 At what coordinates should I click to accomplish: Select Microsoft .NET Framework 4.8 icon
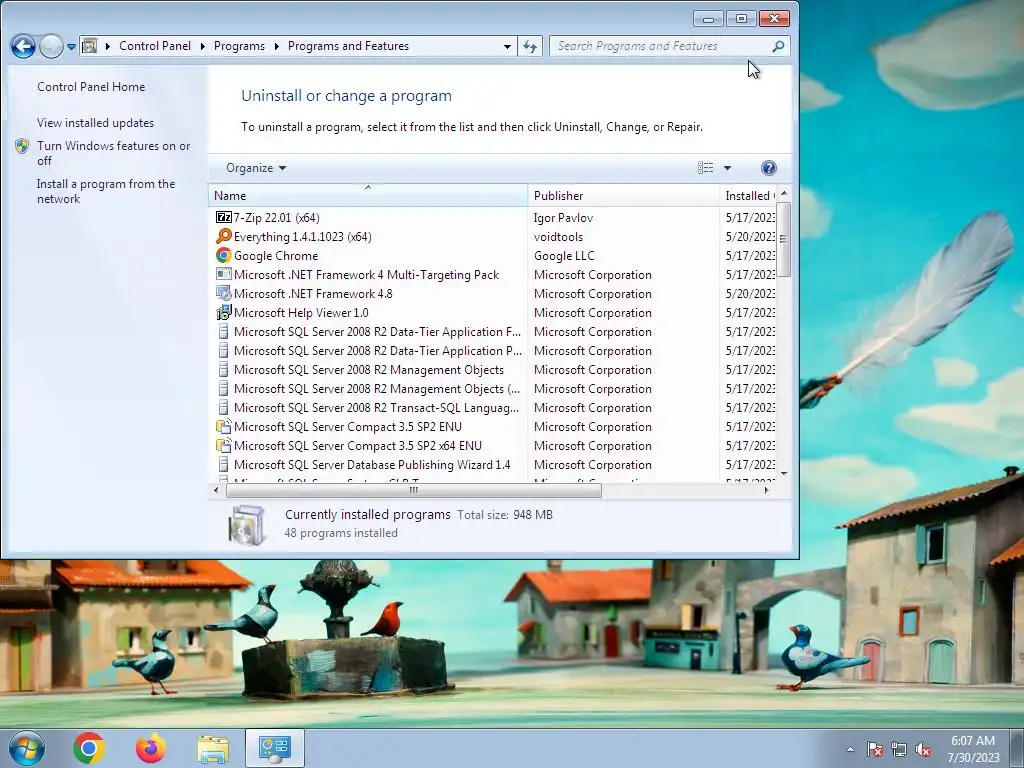(223, 293)
